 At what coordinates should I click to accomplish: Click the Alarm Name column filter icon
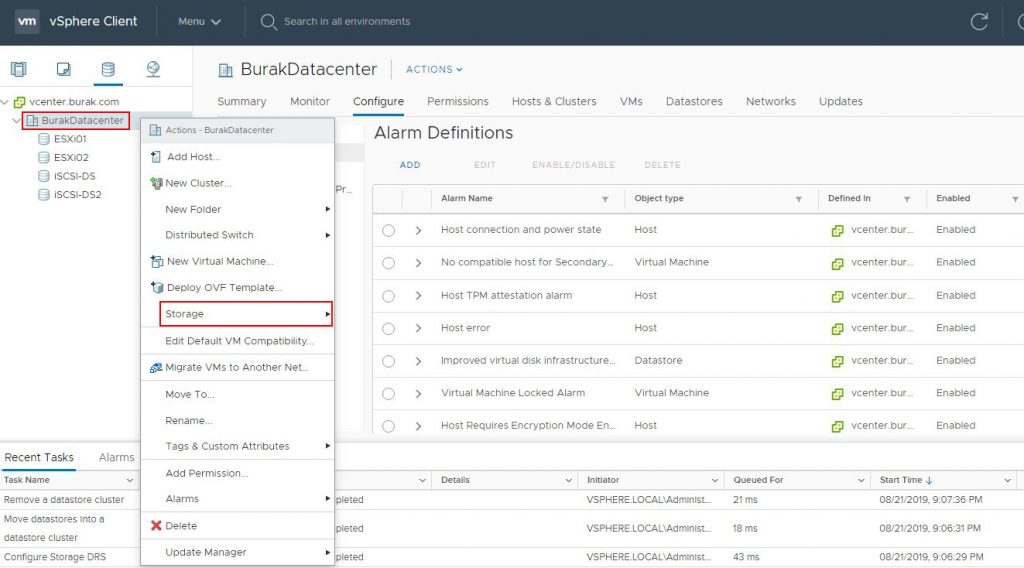tap(605, 199)
